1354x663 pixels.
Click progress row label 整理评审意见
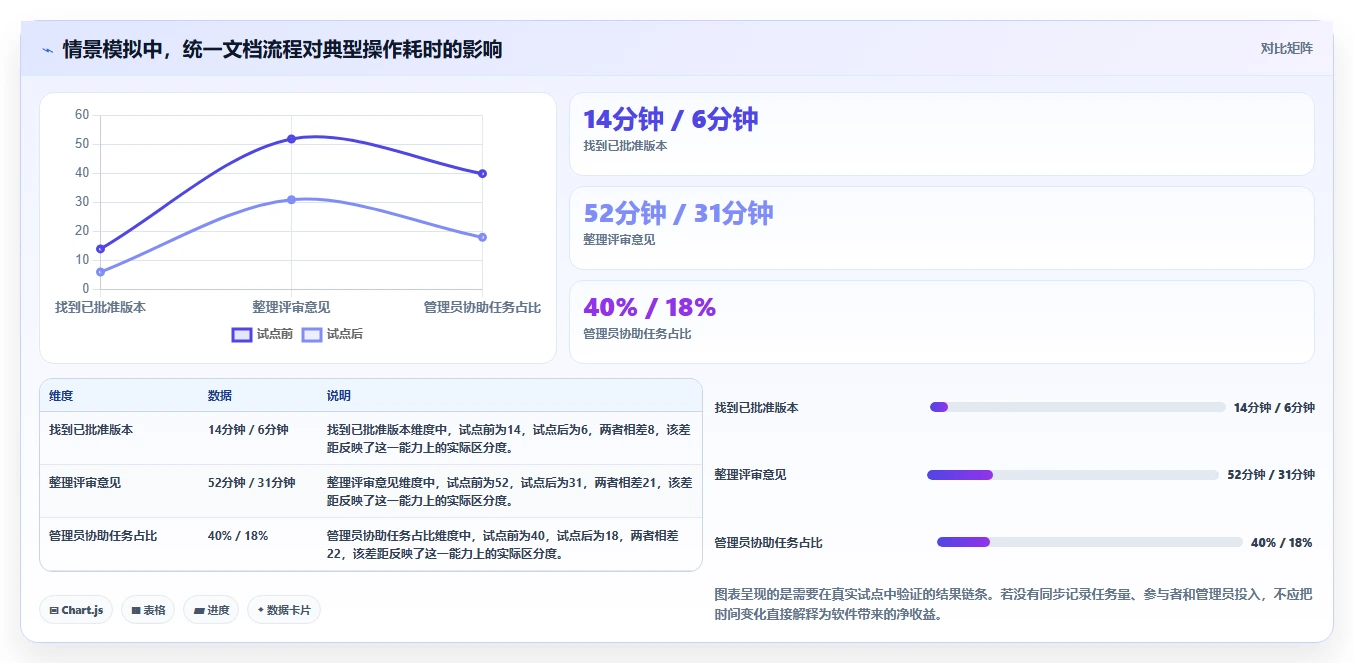click(751, 475)
